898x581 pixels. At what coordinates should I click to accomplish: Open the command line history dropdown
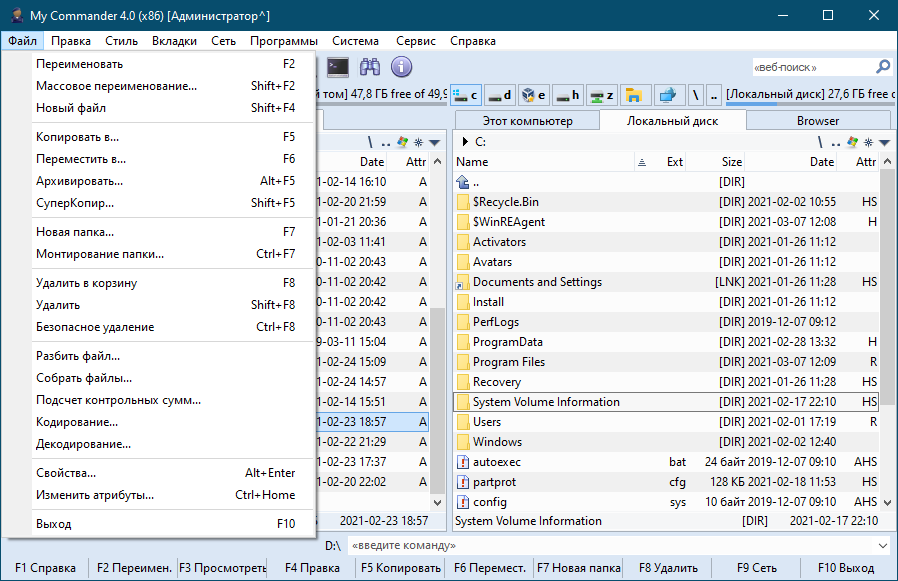(883, 545)
